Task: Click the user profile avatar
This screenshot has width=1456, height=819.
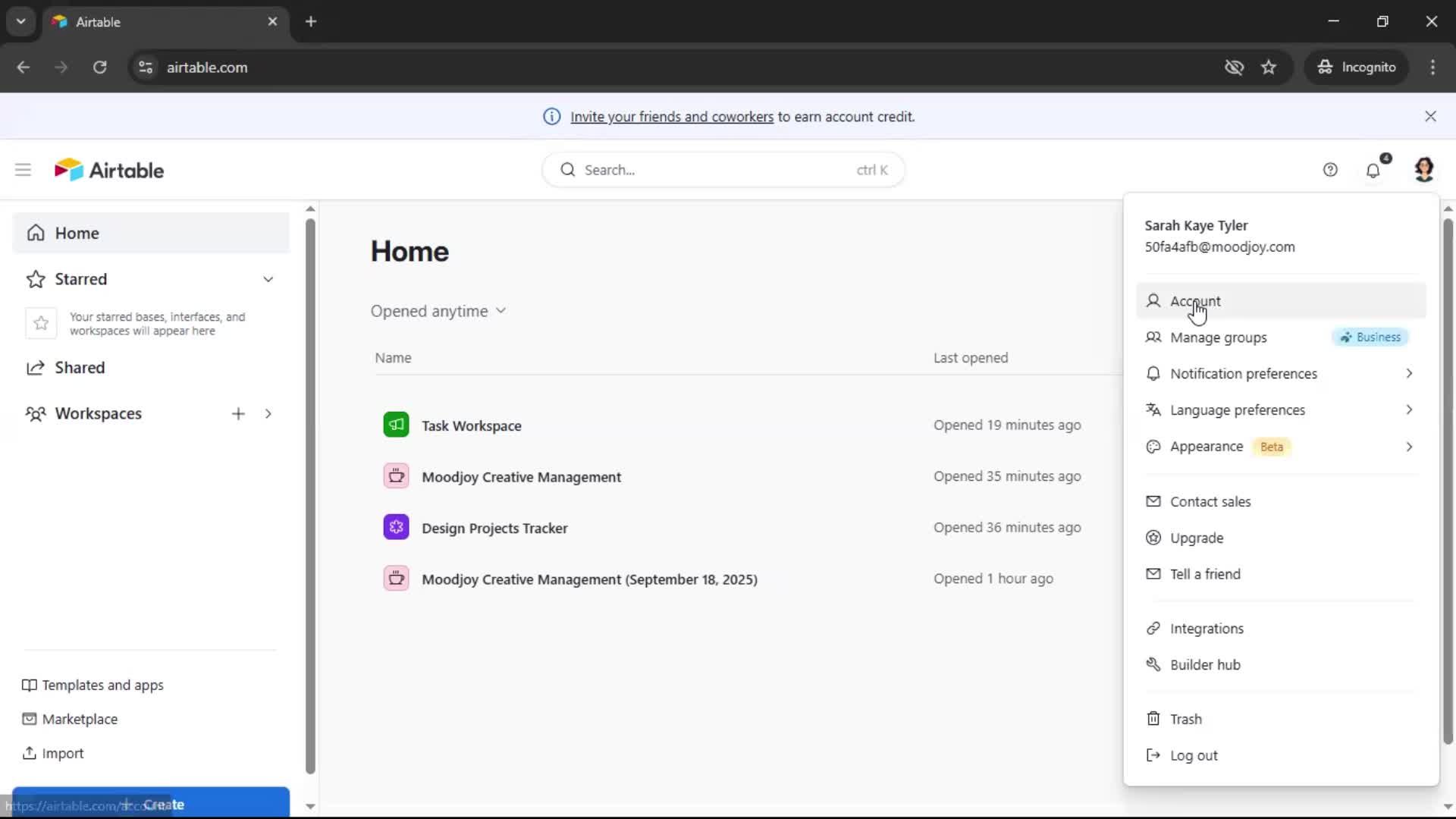Action: [1424, 169]
